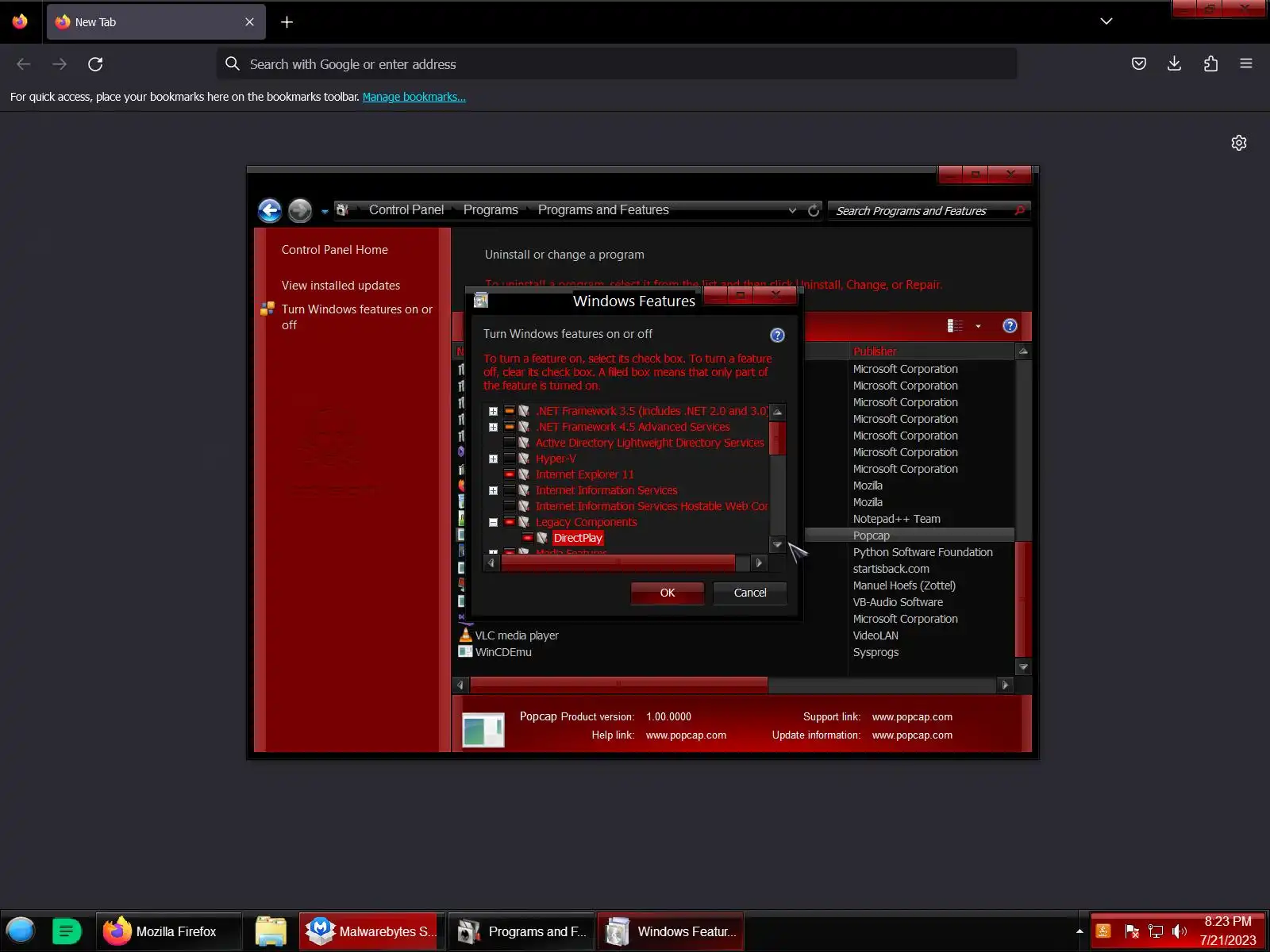Open the address bar history dropdown
This screenshot has width=1270, height=952.
coord(792,210)
